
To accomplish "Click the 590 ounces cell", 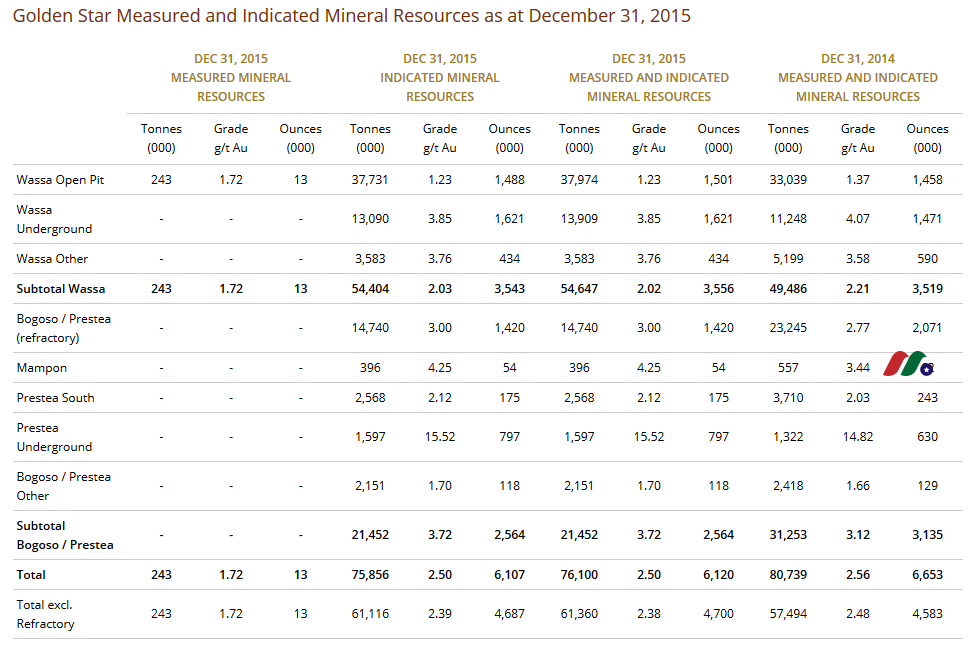I will tap(927, 259).
